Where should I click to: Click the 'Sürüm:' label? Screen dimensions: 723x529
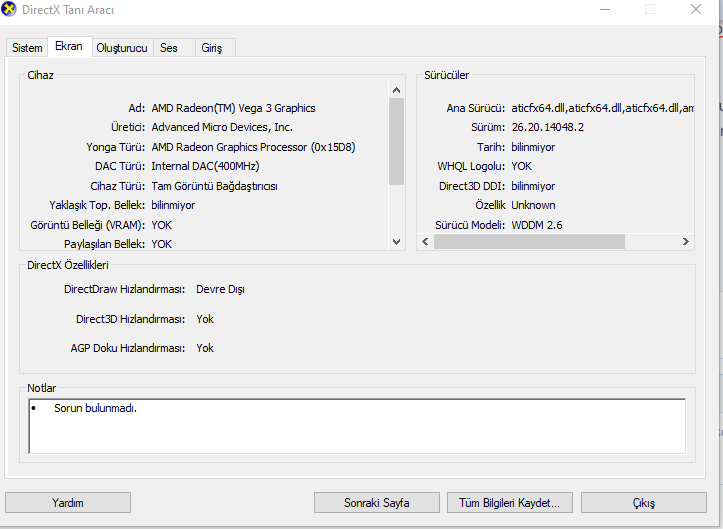point(488,127)
